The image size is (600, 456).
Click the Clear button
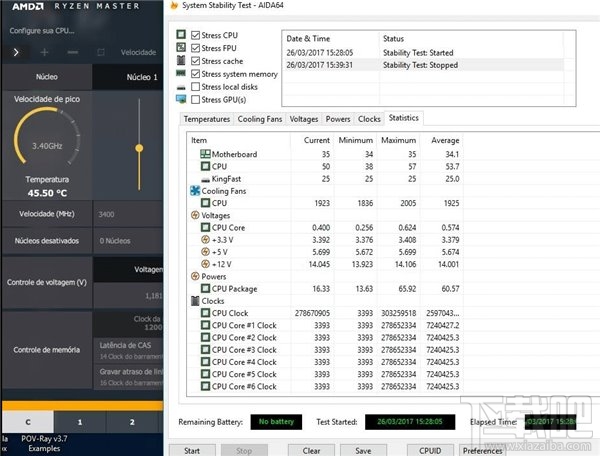pos(311,450)
